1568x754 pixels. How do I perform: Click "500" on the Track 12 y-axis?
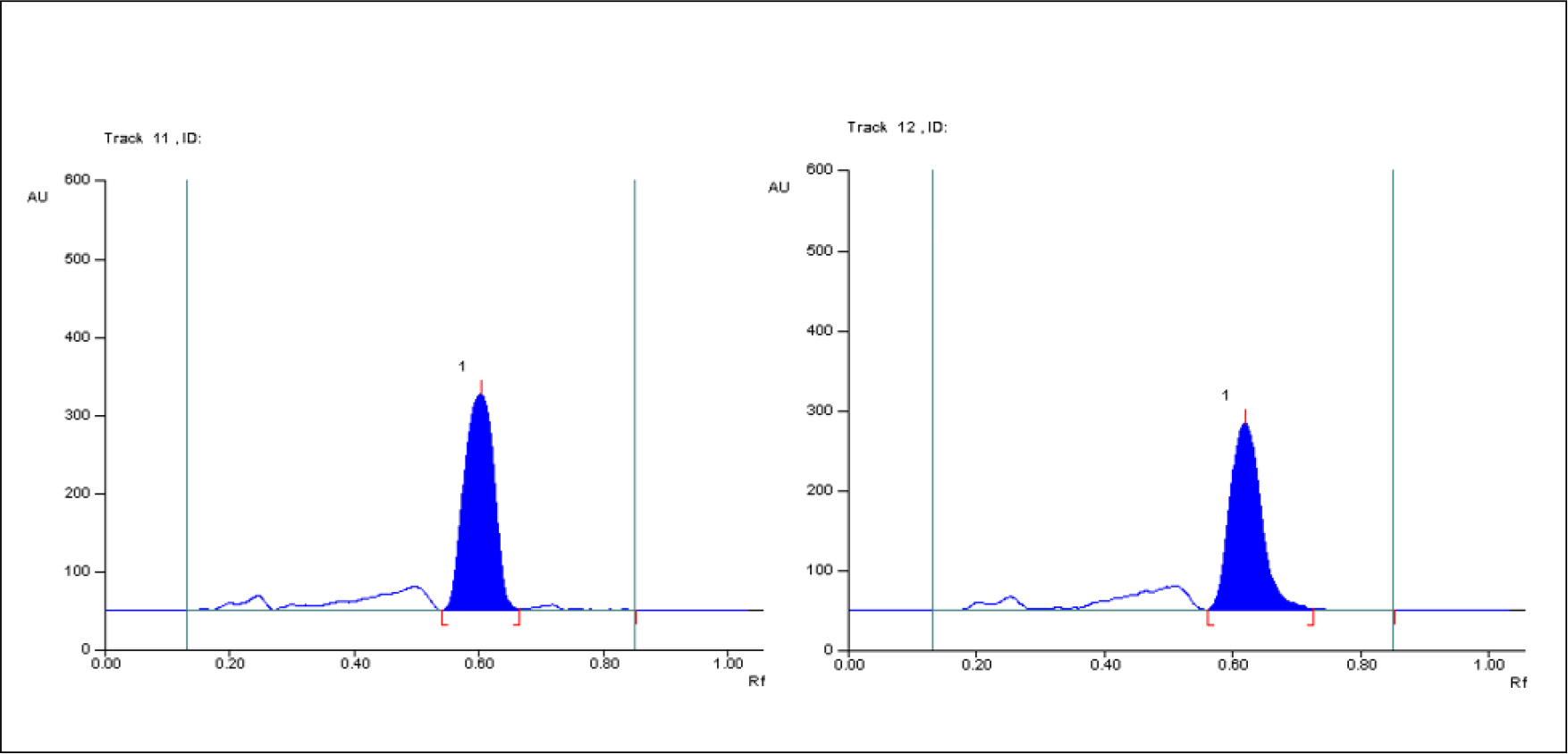[819, 250]
